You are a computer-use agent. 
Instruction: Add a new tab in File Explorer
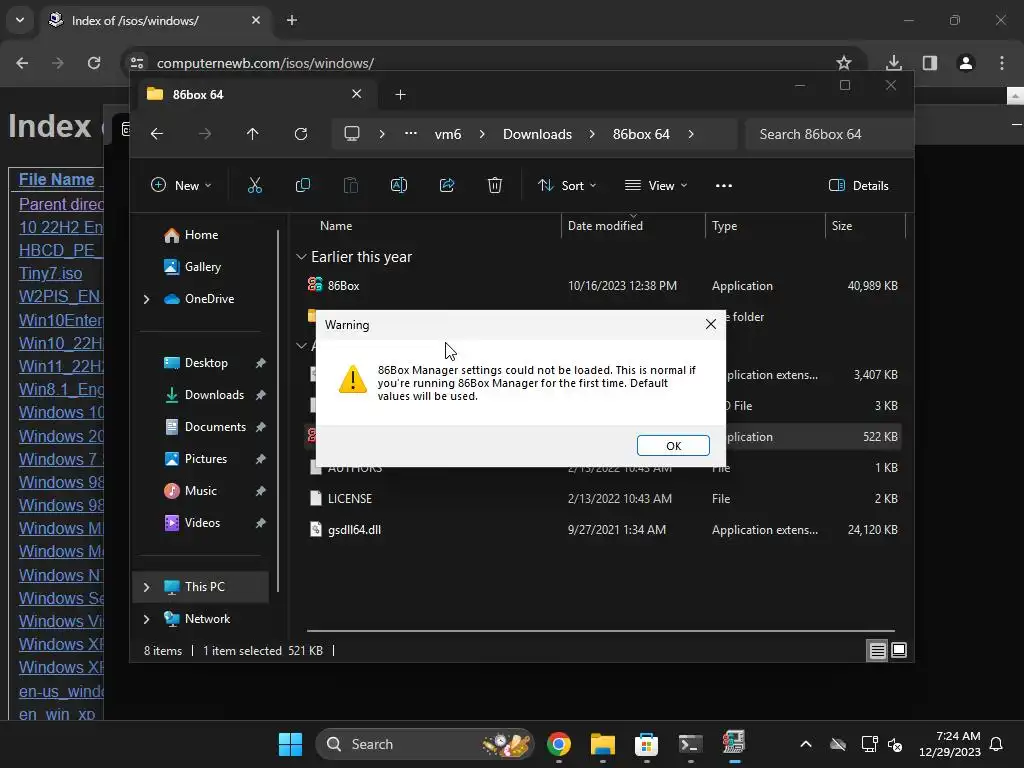[400, 95]
